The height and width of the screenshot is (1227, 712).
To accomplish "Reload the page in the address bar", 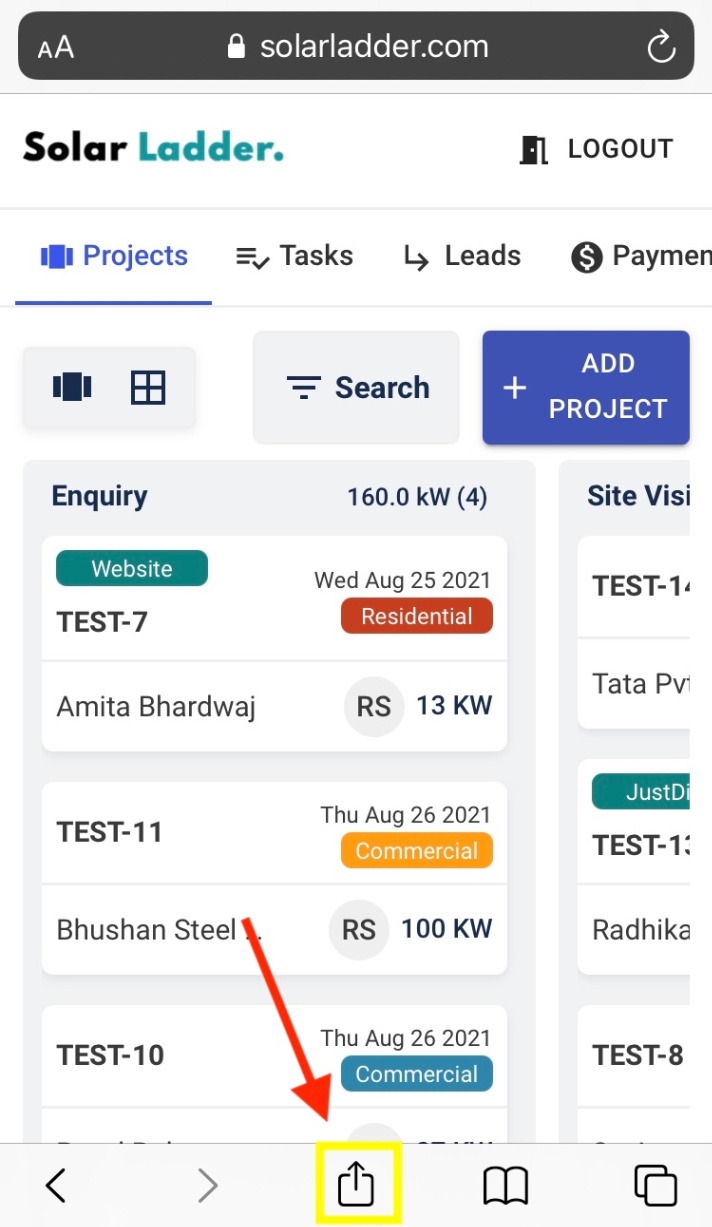I will 661,46.
